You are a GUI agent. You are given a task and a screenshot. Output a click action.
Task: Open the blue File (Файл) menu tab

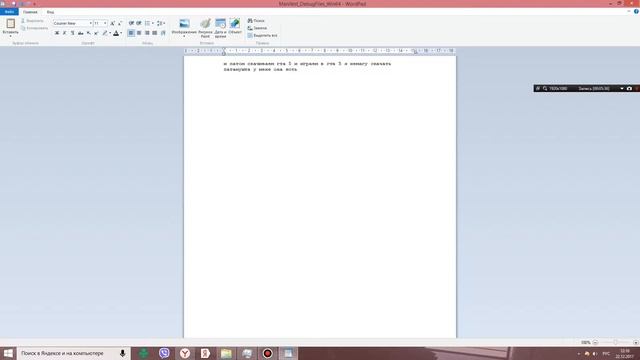point(9,12)
